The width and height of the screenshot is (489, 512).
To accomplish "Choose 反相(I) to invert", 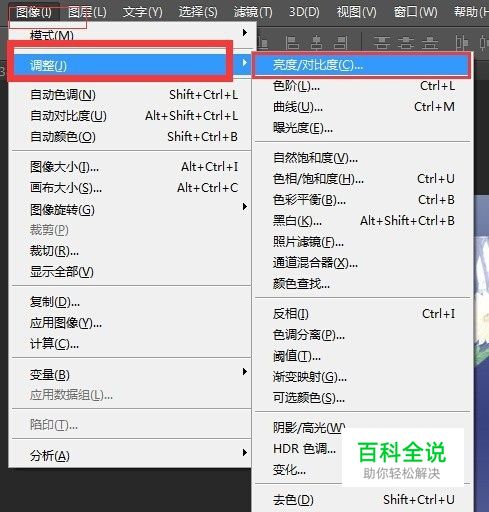I will 362,314.
